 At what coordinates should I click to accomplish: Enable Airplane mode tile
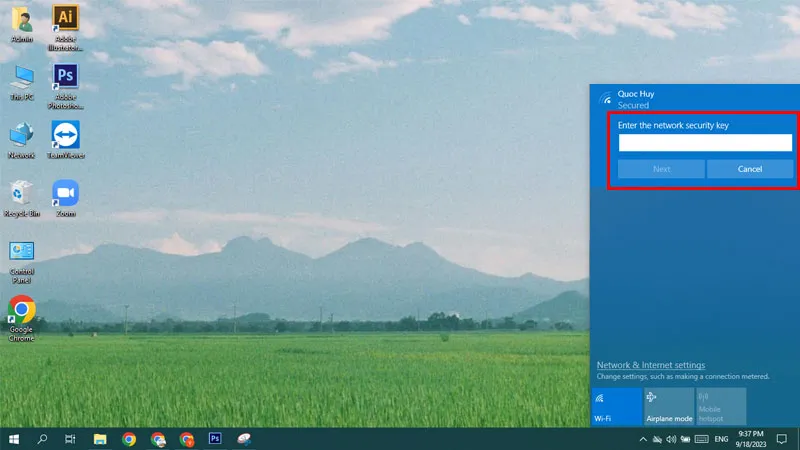click(669, 407)
